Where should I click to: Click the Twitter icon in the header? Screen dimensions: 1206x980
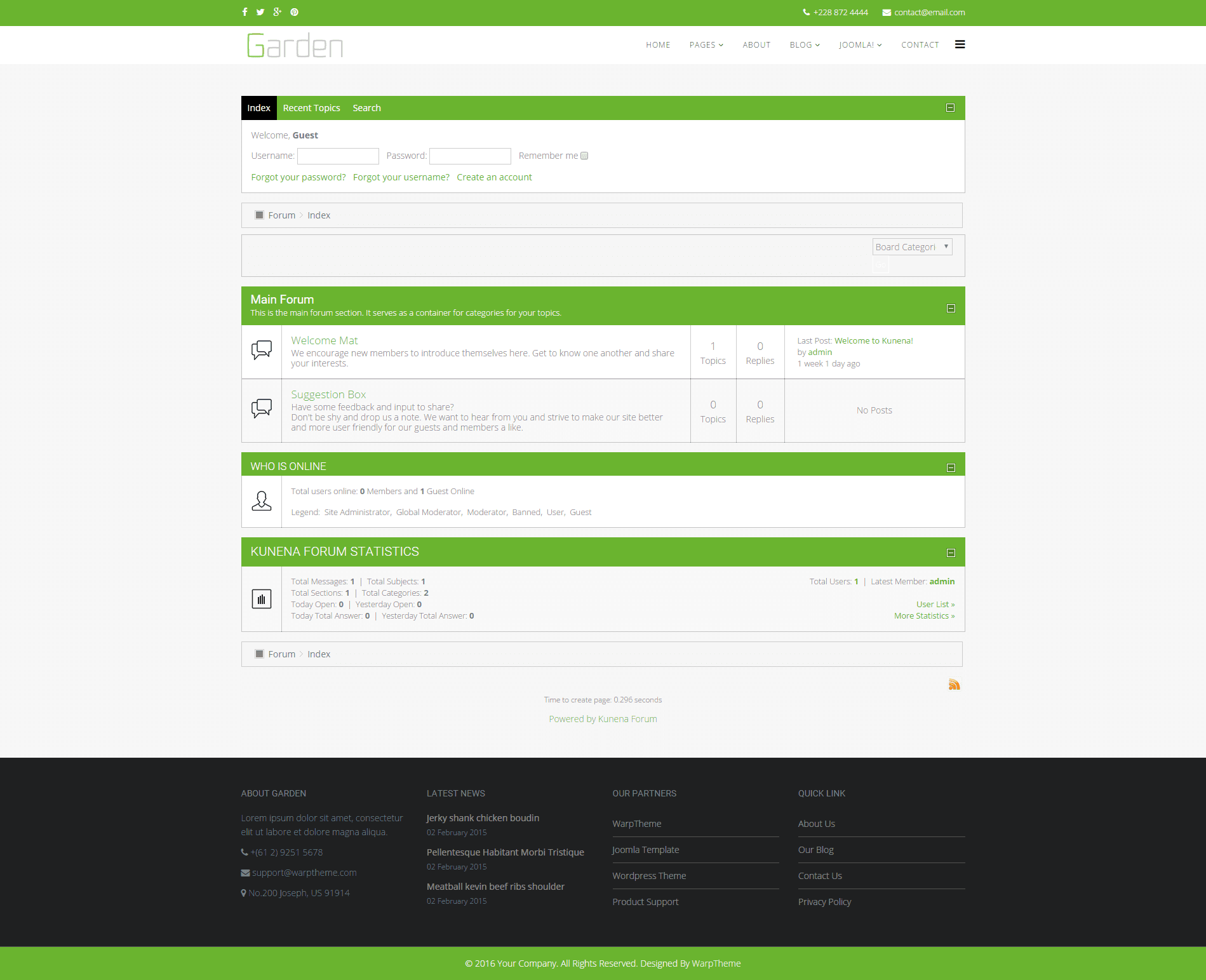click(x=260, y=12)
